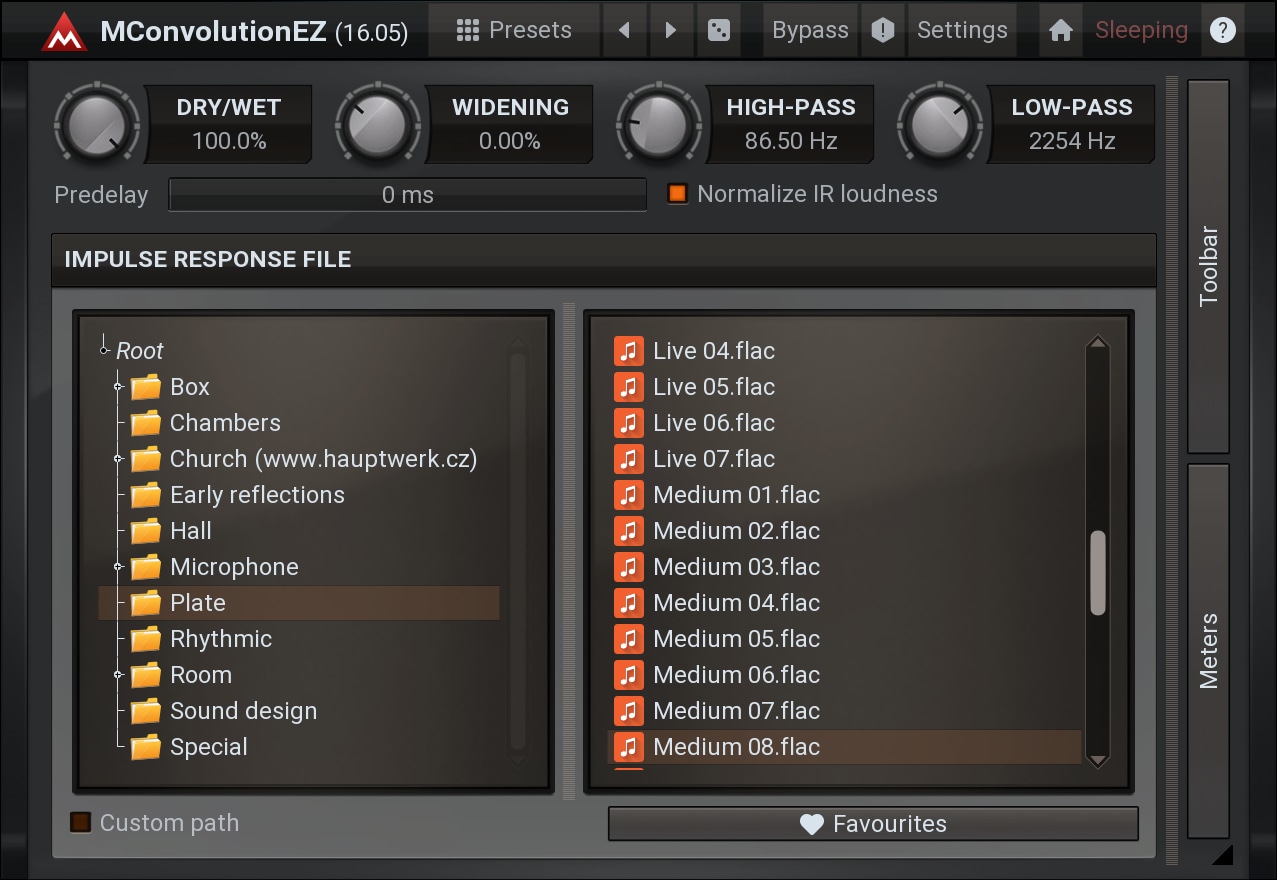Click the home icon
Screen dimensions: 1277x880
tap(1061, 30)
